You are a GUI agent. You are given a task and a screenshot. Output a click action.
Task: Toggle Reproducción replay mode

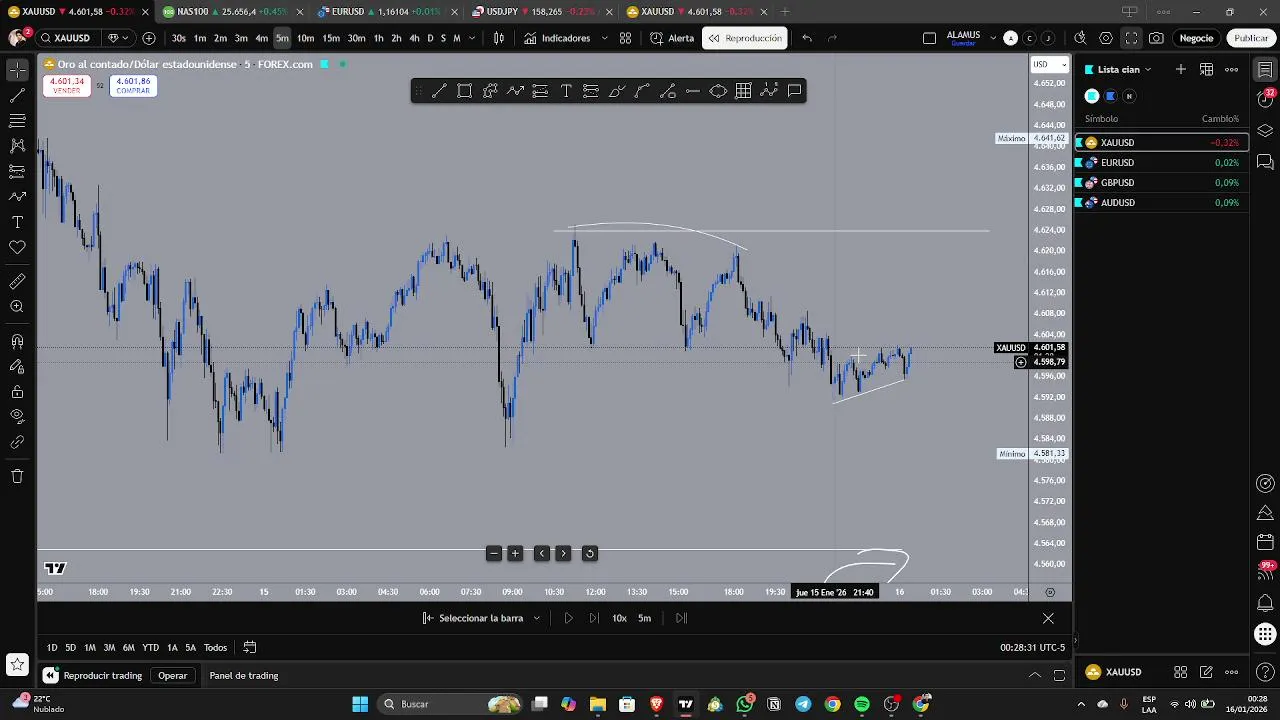click(745, 38)
